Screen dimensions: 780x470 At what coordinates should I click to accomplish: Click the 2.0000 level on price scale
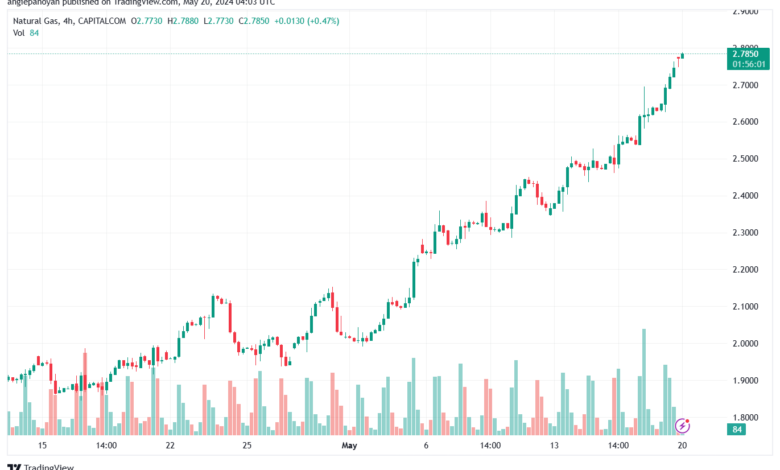pos(745,343)
